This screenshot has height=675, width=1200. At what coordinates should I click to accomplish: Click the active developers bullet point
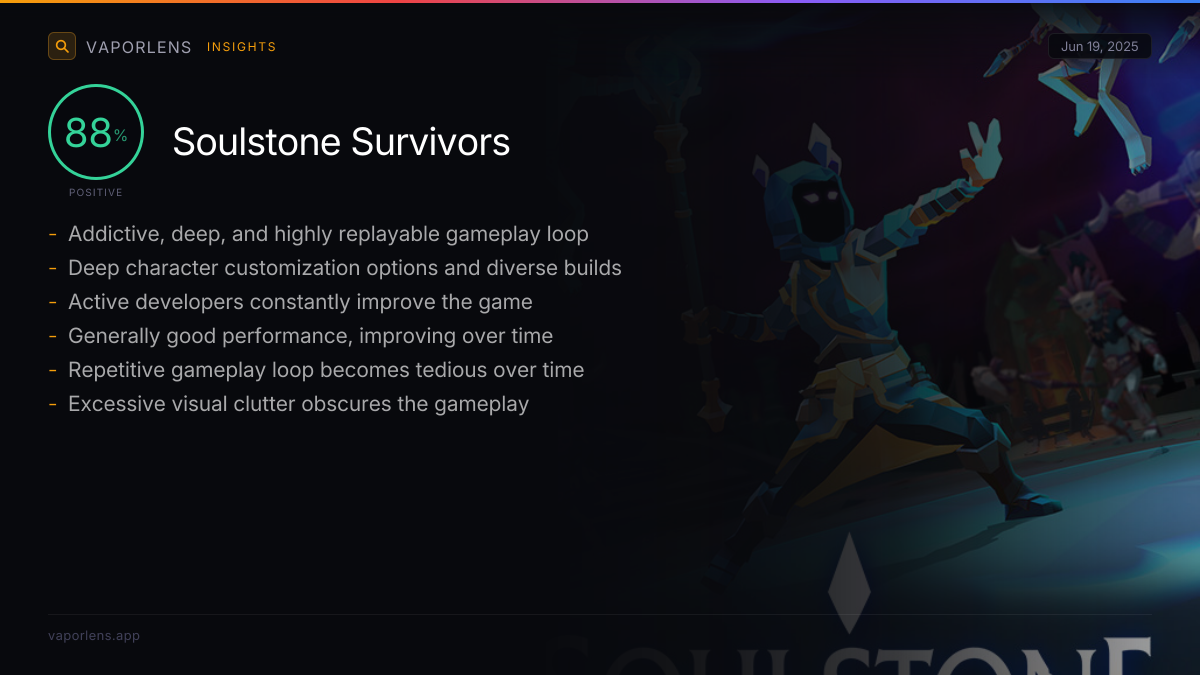pos(300,302)
